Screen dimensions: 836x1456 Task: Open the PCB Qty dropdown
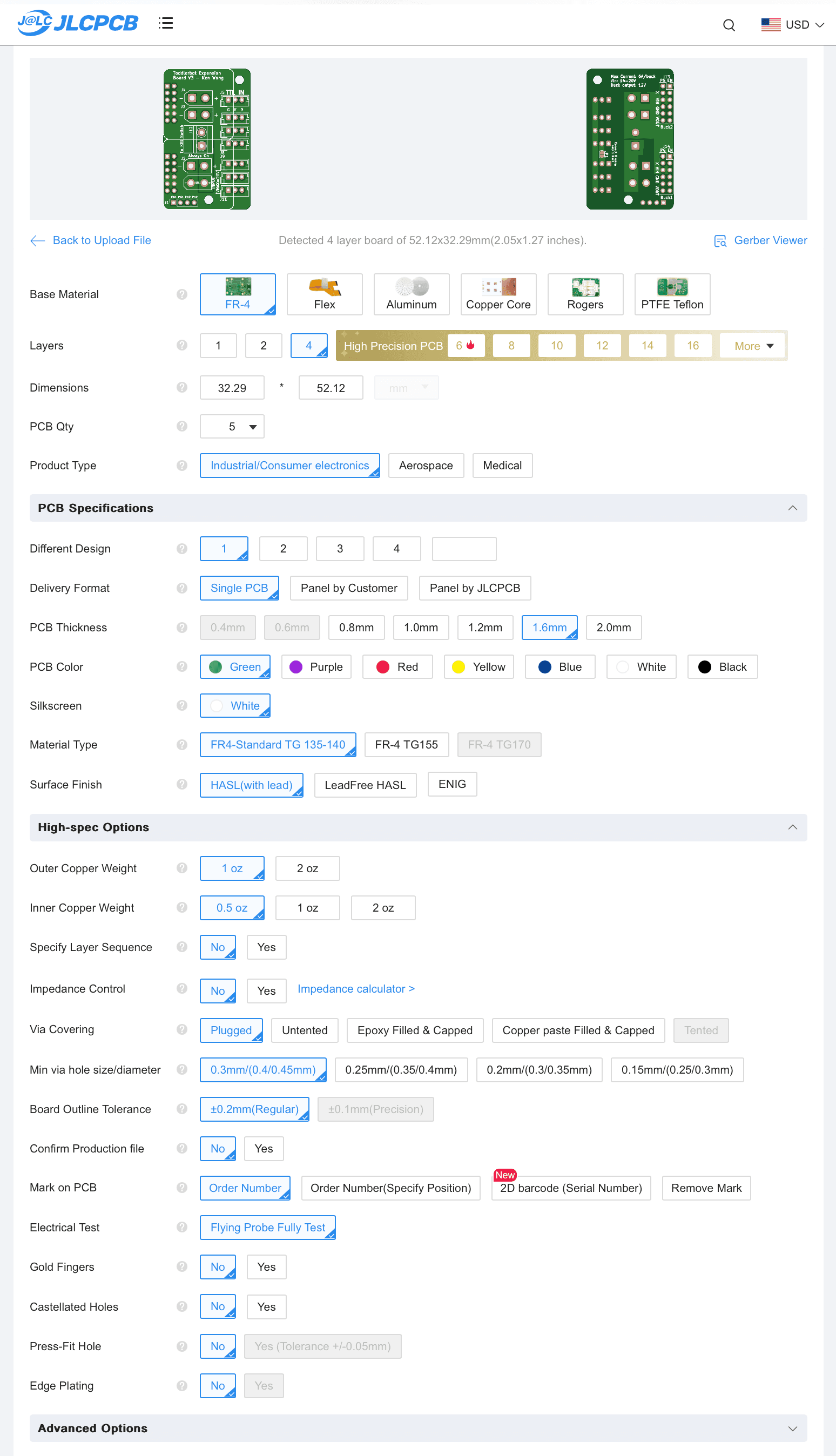point(232,427)
